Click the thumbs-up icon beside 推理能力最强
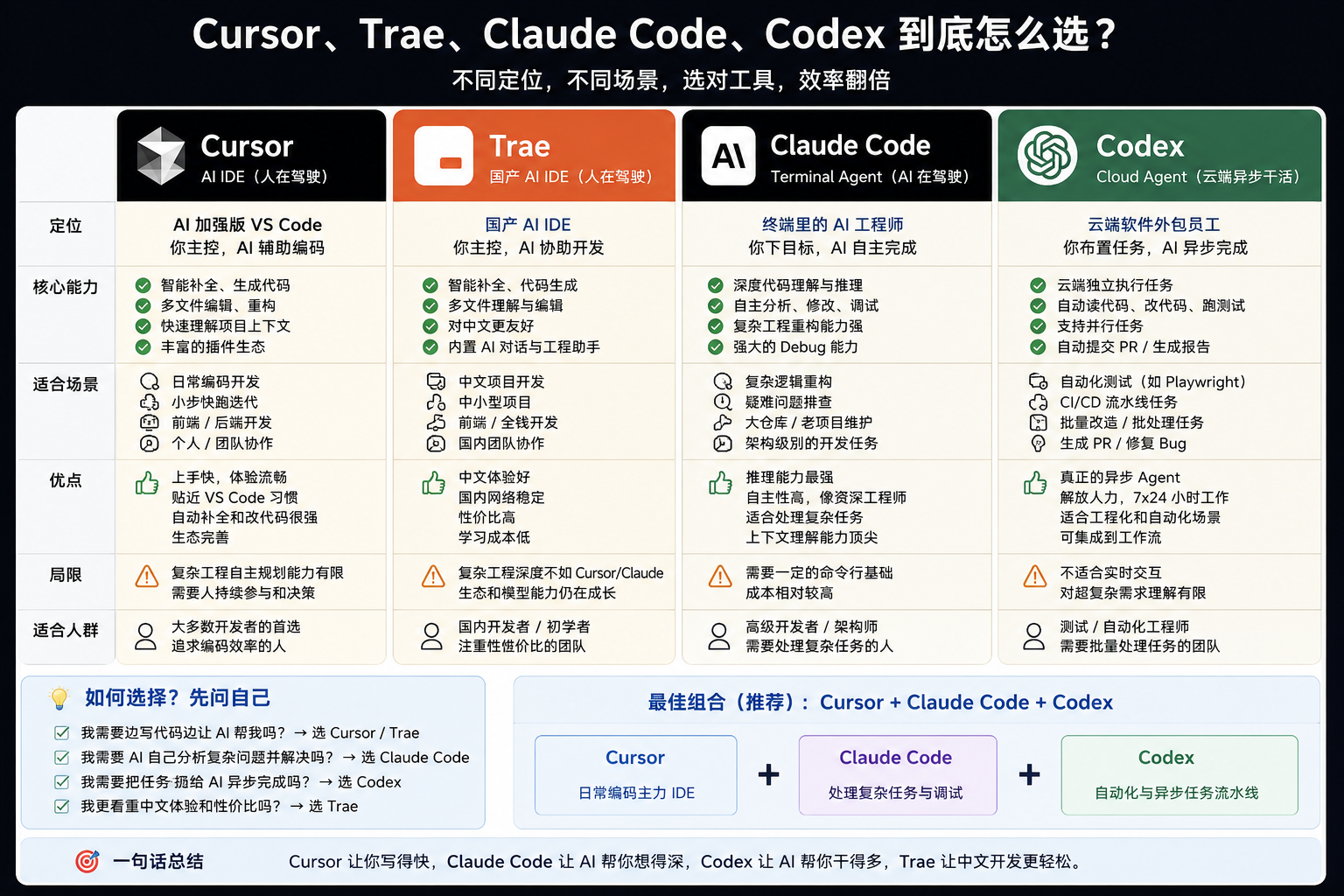The image size is (1344, 896). coord(721,483)
